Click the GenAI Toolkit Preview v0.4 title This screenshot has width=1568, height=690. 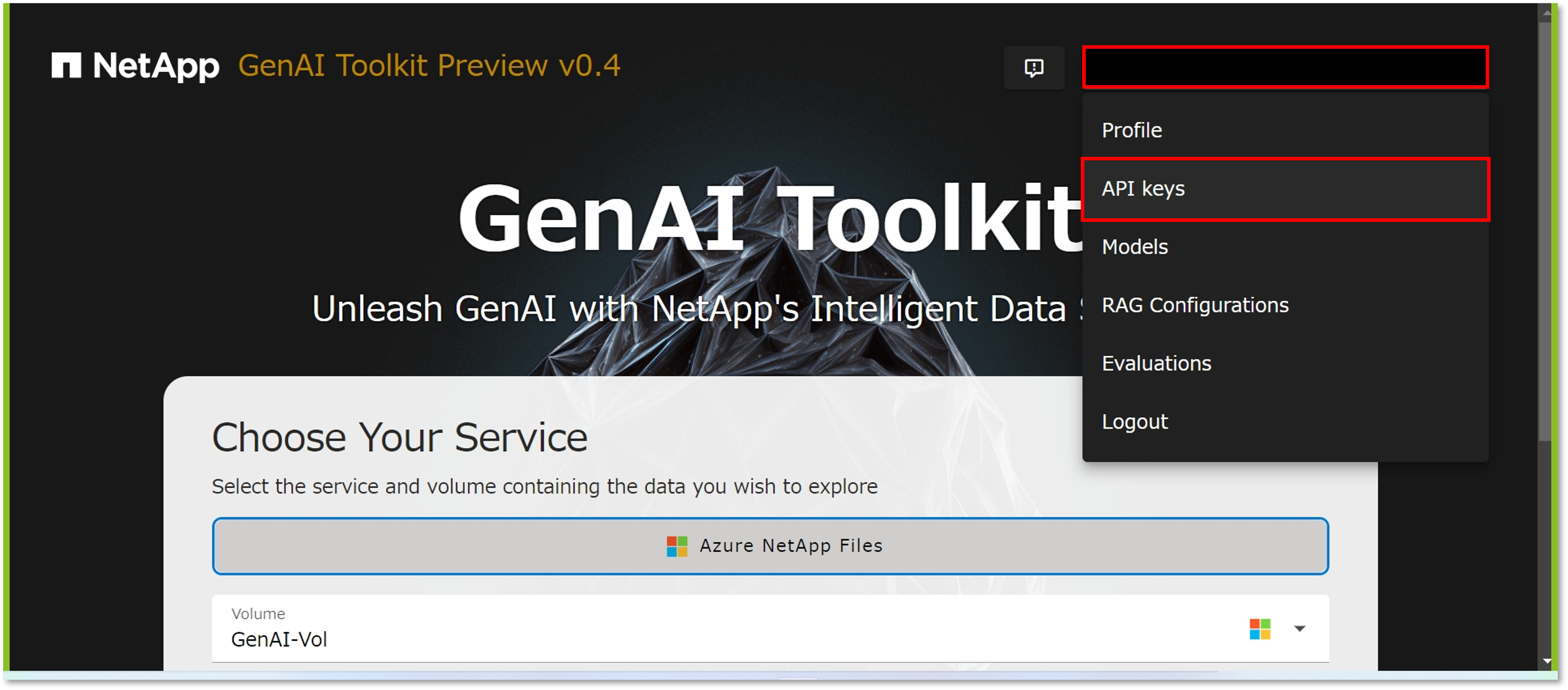click(x=429, y=66)
